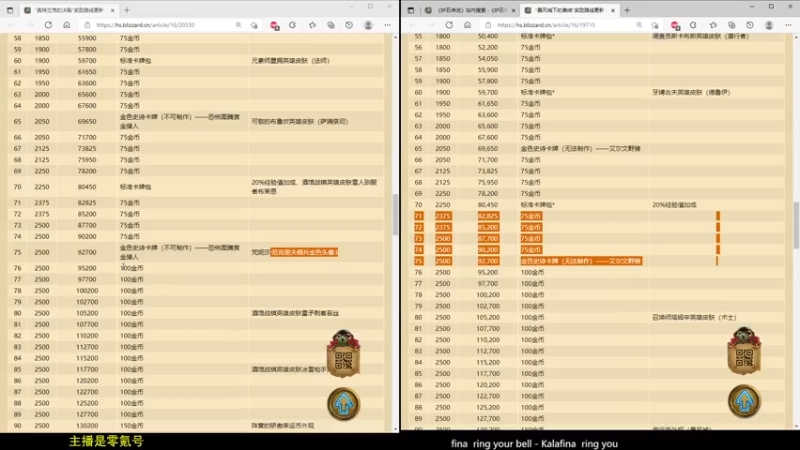Open browser essentials icon in right window
The height and width of the screenshot is (450, 800).
[693, 25]
